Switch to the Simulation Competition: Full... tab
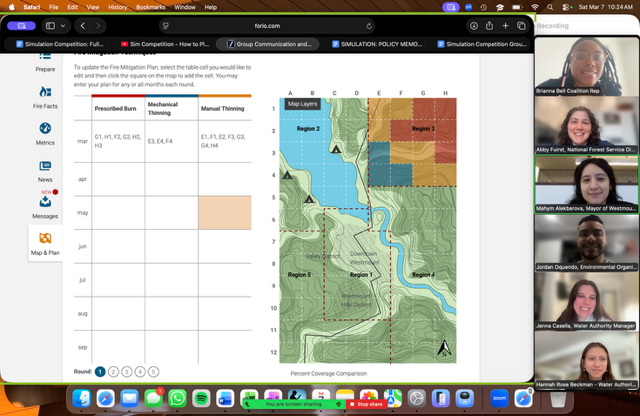Image resolution: width=640 pixels, height=416 pixels. (60, 44)
